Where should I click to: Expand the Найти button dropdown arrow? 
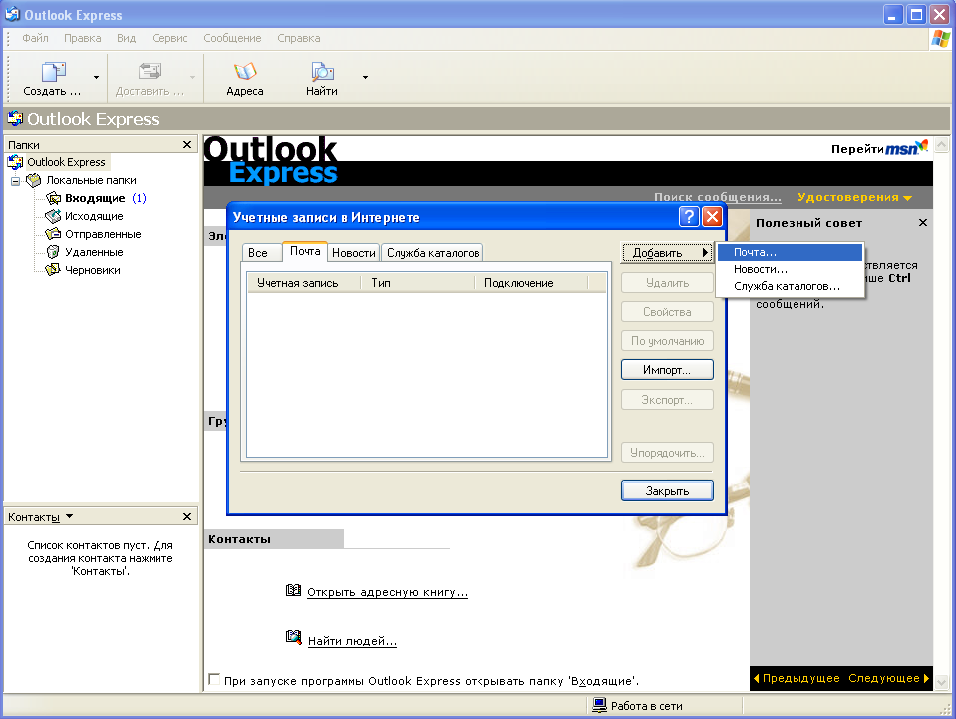[x=365, y=77]
